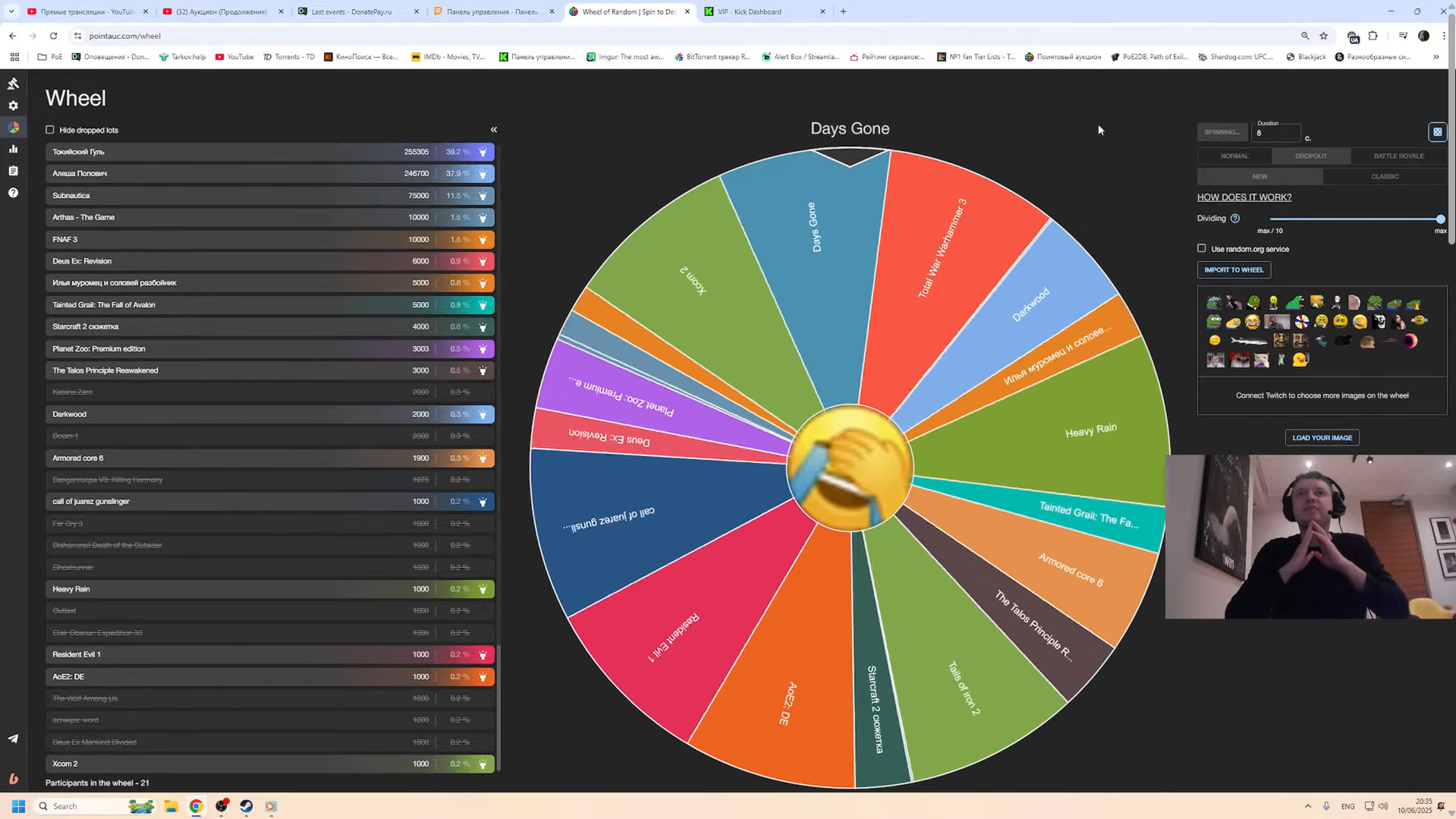Open Chrome from the Windows taskbar

196,806
